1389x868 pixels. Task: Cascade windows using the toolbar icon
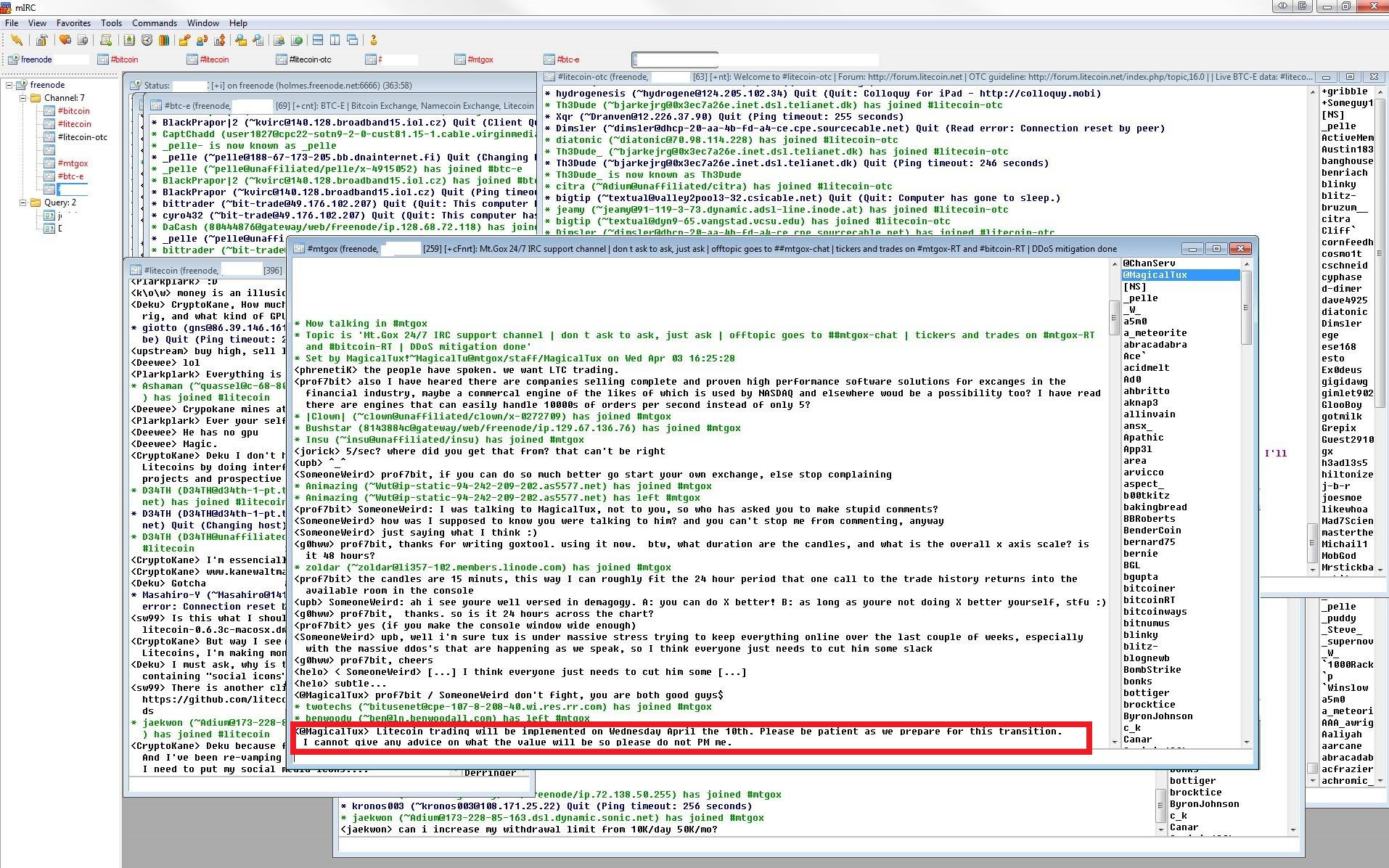(x=353, y=41)
